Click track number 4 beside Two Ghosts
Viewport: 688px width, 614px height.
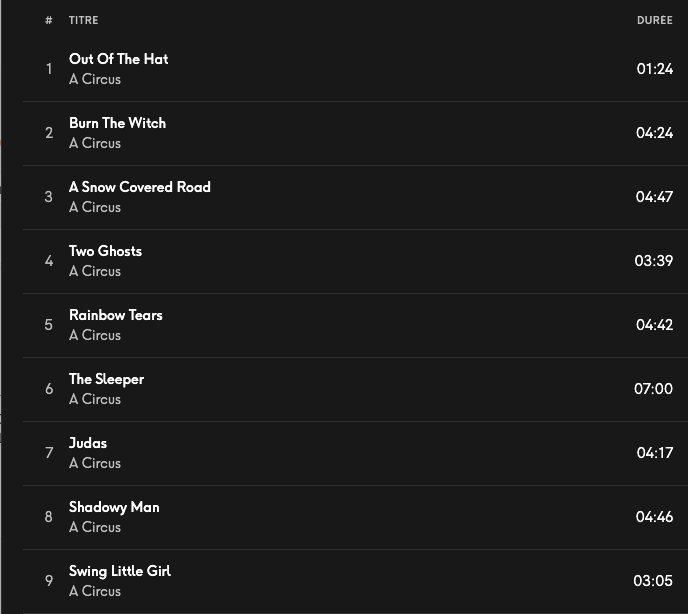click(49, 261)
